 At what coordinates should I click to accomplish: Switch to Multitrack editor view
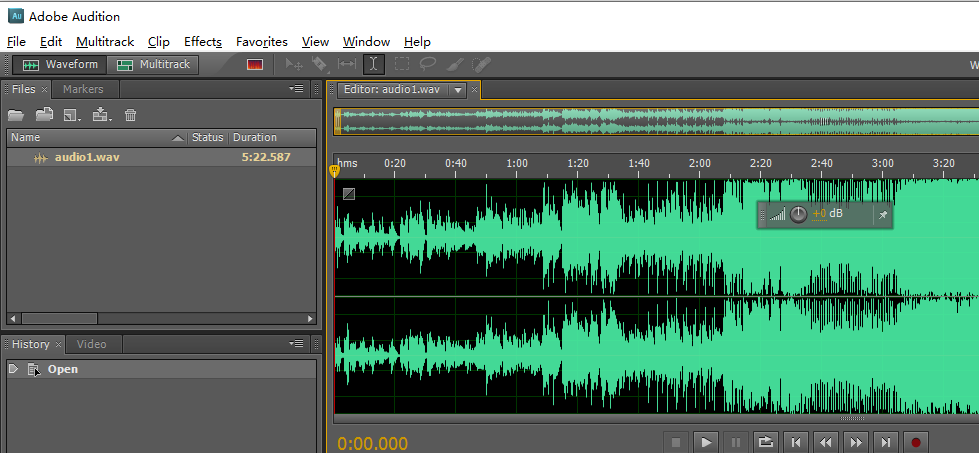(153, 65)
